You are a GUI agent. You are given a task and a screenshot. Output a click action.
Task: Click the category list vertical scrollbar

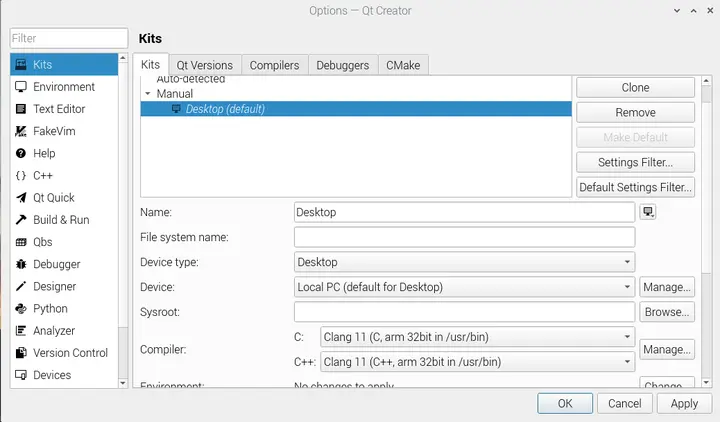124,220
